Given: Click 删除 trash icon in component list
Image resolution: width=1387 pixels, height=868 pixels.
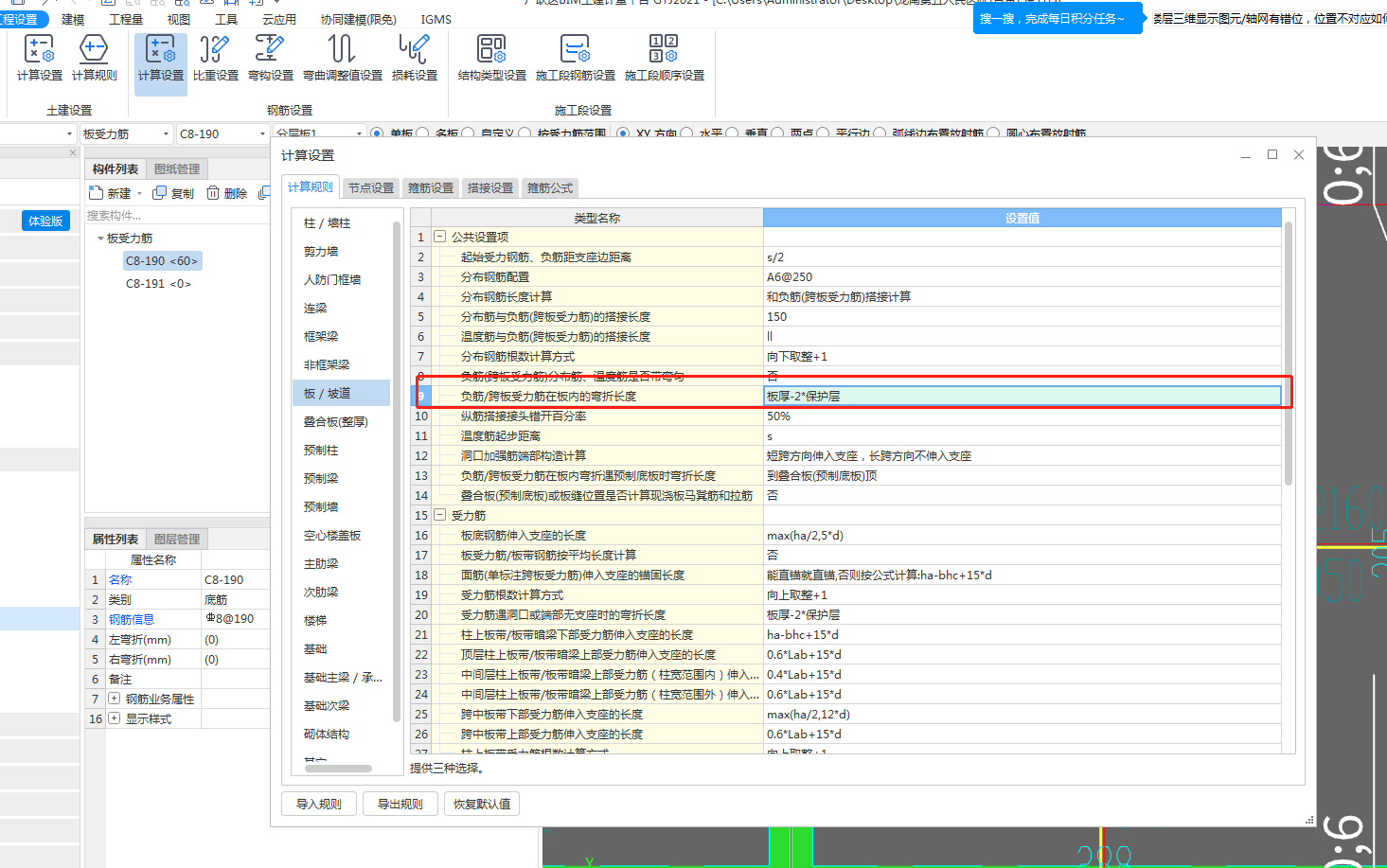Looking at the screenshot, I should tap(213, 193).
